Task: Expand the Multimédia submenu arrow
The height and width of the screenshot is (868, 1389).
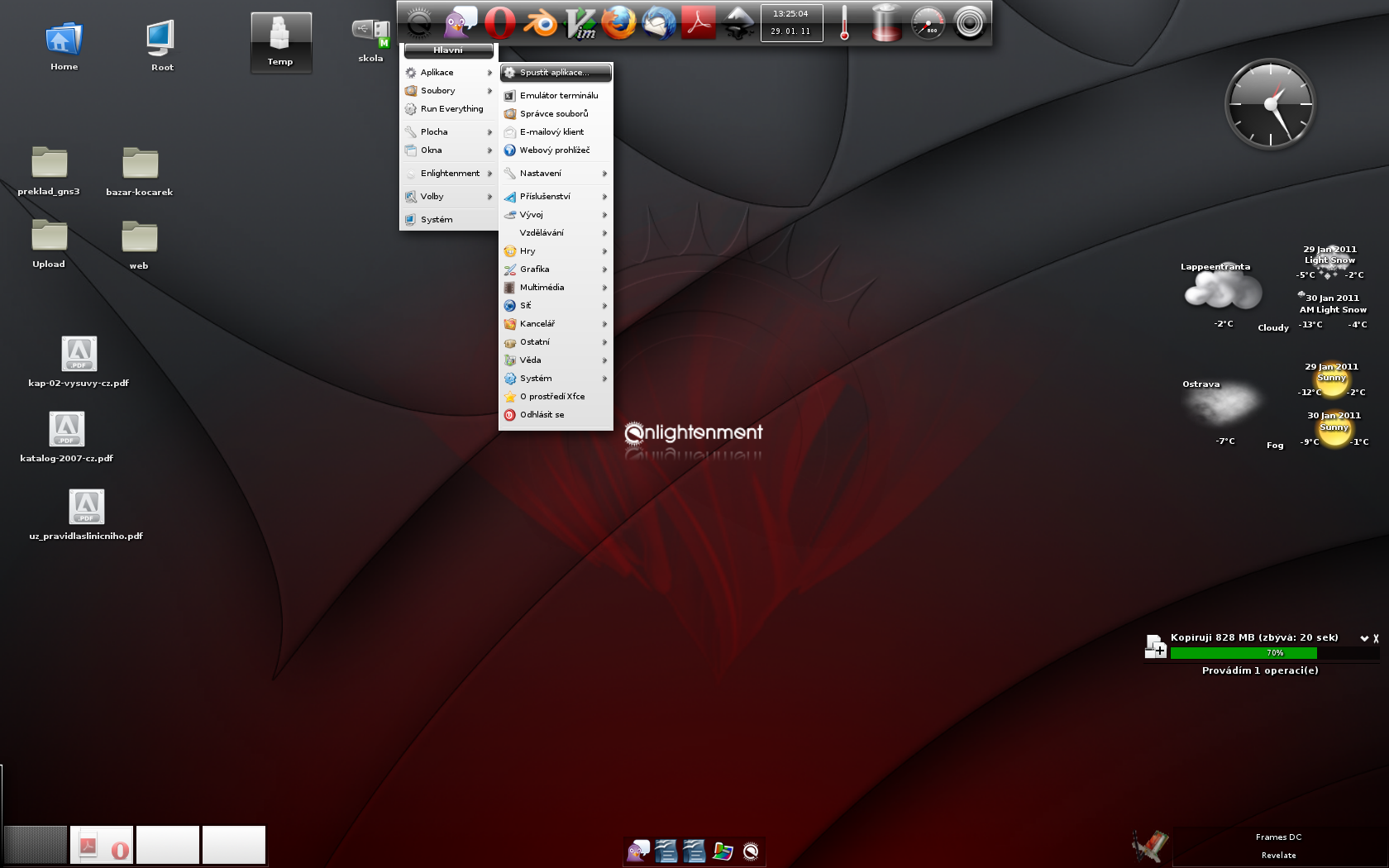Action: pyautogui.click(x=604, y=288)
